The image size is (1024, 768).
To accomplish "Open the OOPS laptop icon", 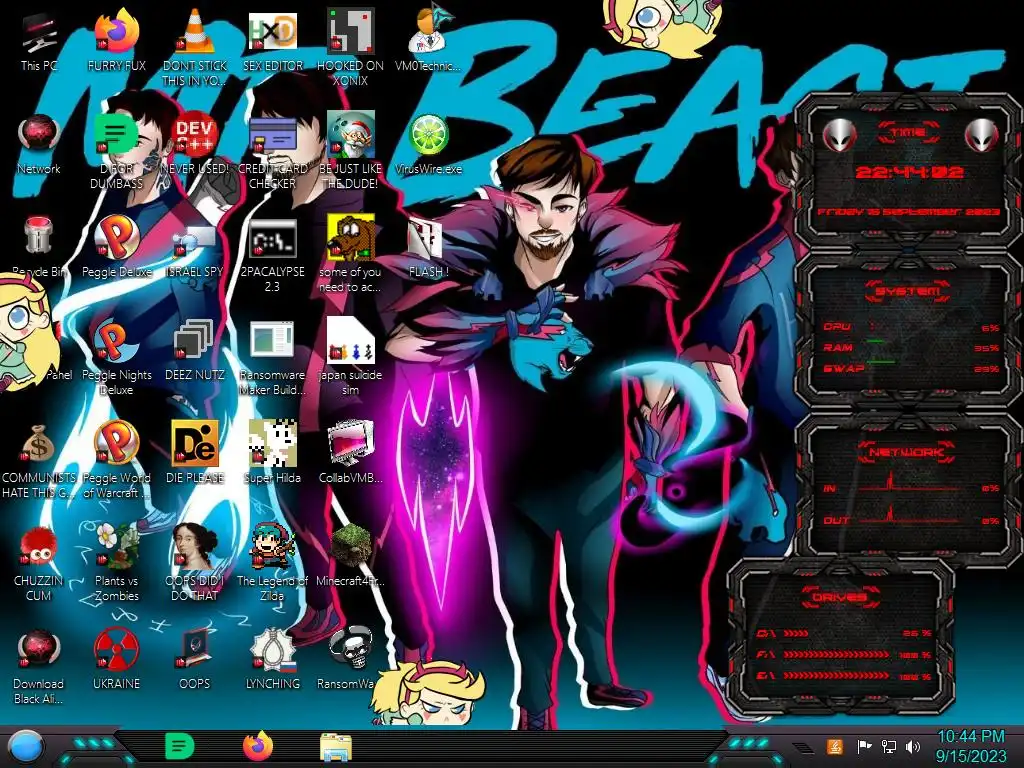I will click(x=194, y=649).
